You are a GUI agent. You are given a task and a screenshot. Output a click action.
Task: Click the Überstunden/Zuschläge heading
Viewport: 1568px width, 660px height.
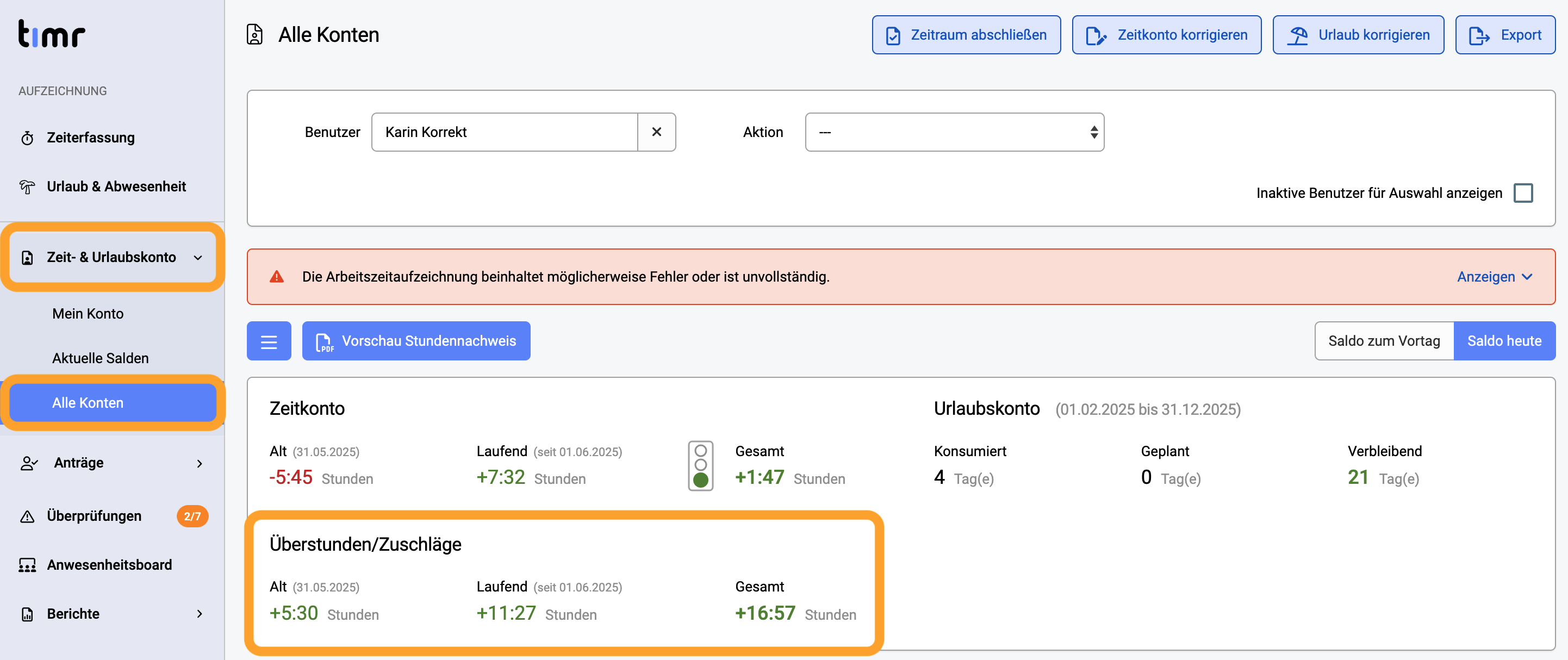pos(365,544)
